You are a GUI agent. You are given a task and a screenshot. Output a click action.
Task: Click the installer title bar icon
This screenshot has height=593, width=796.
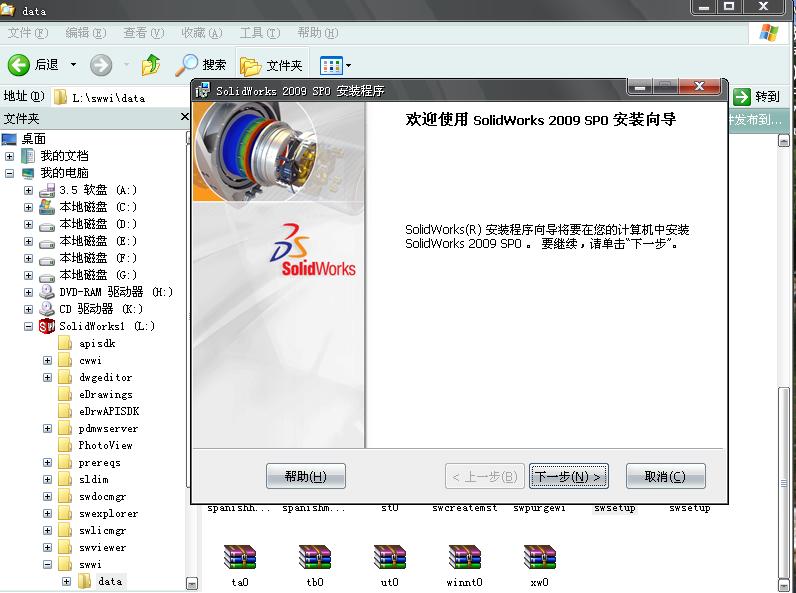coord(203,90)
